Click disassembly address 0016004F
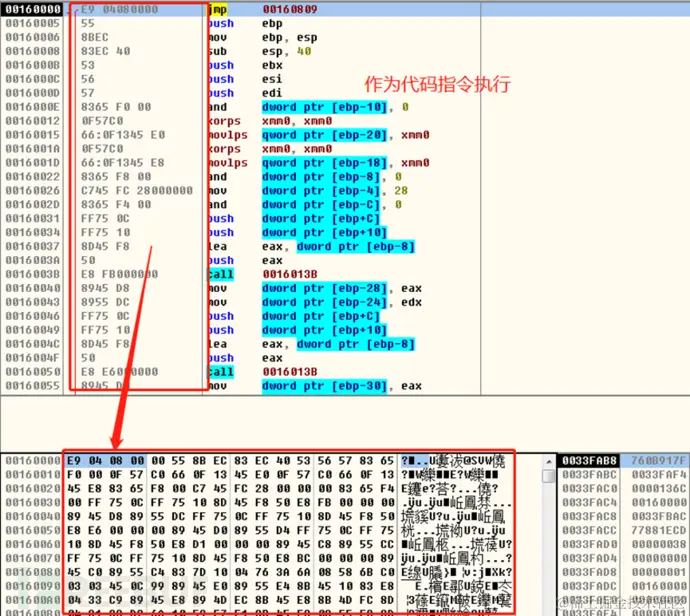690x616 pixels. coord(33,358)
